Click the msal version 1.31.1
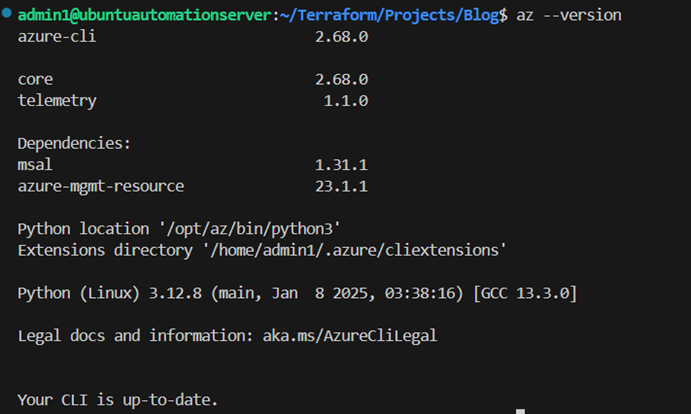Viewport: 691px width, 414px height. pos(342,165)
